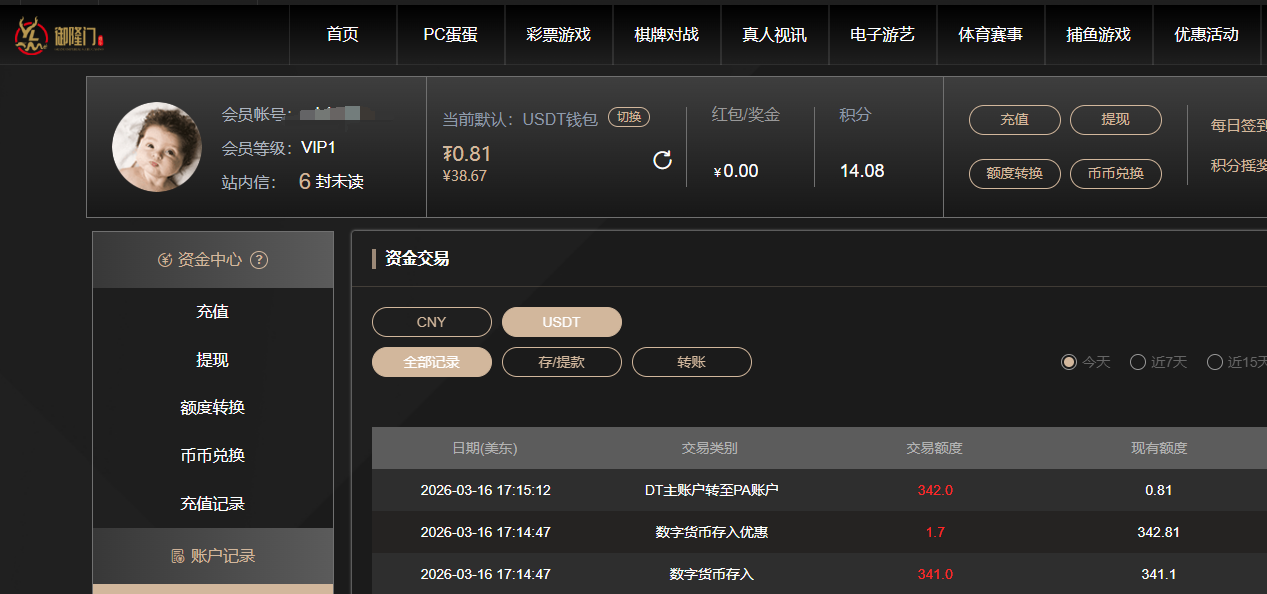Switch to the CNY tab

pos(431,321)
